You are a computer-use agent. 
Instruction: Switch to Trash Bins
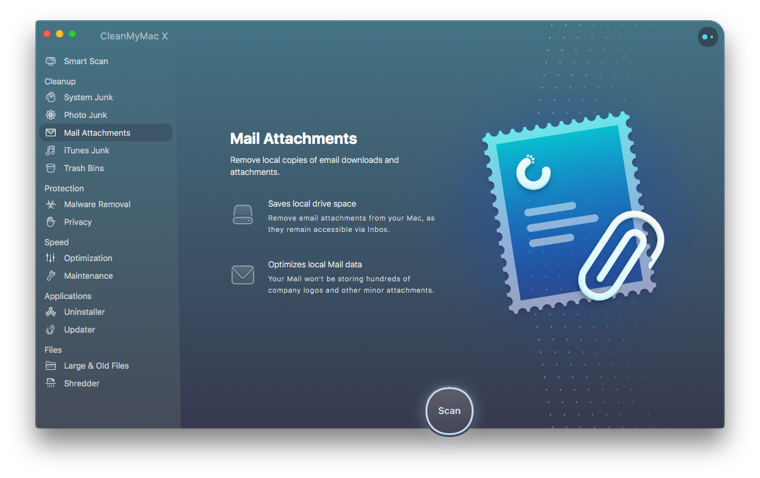pyautogui.click(x=84, y=168)
